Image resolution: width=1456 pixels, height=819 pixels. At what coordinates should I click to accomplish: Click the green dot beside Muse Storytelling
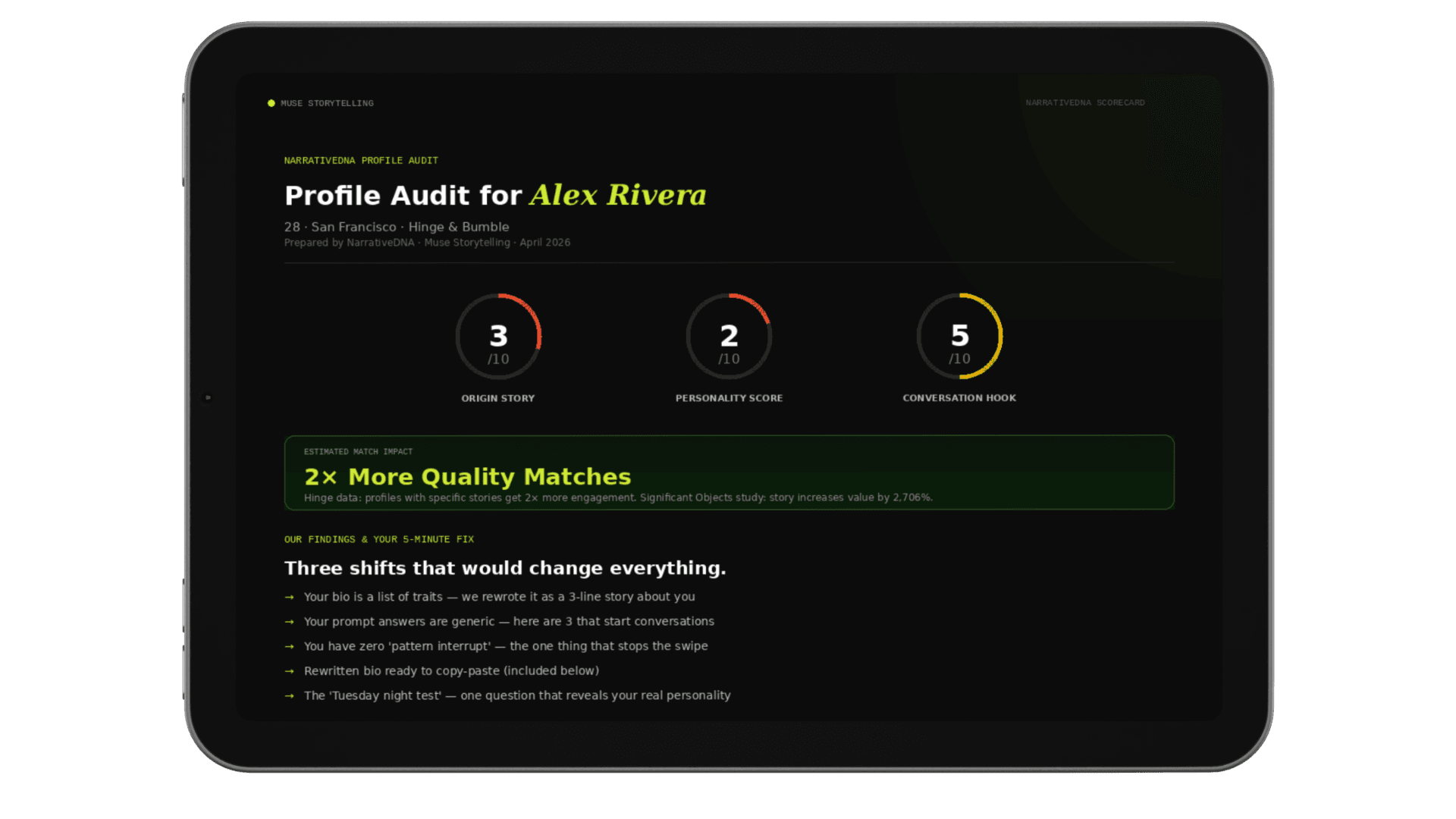coord(271,103)
